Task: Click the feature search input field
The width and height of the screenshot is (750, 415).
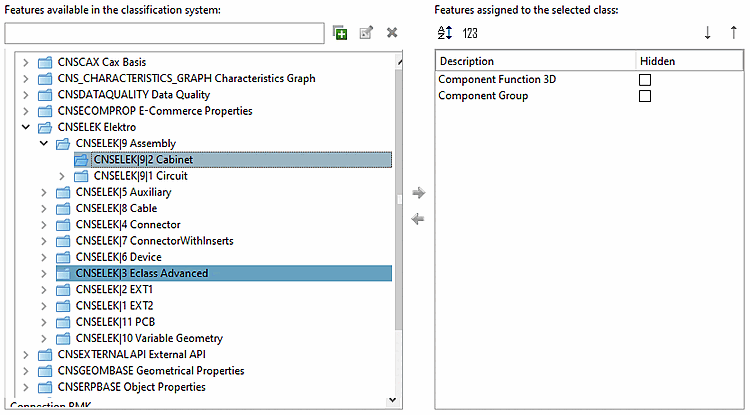Action: click(164, 34)
